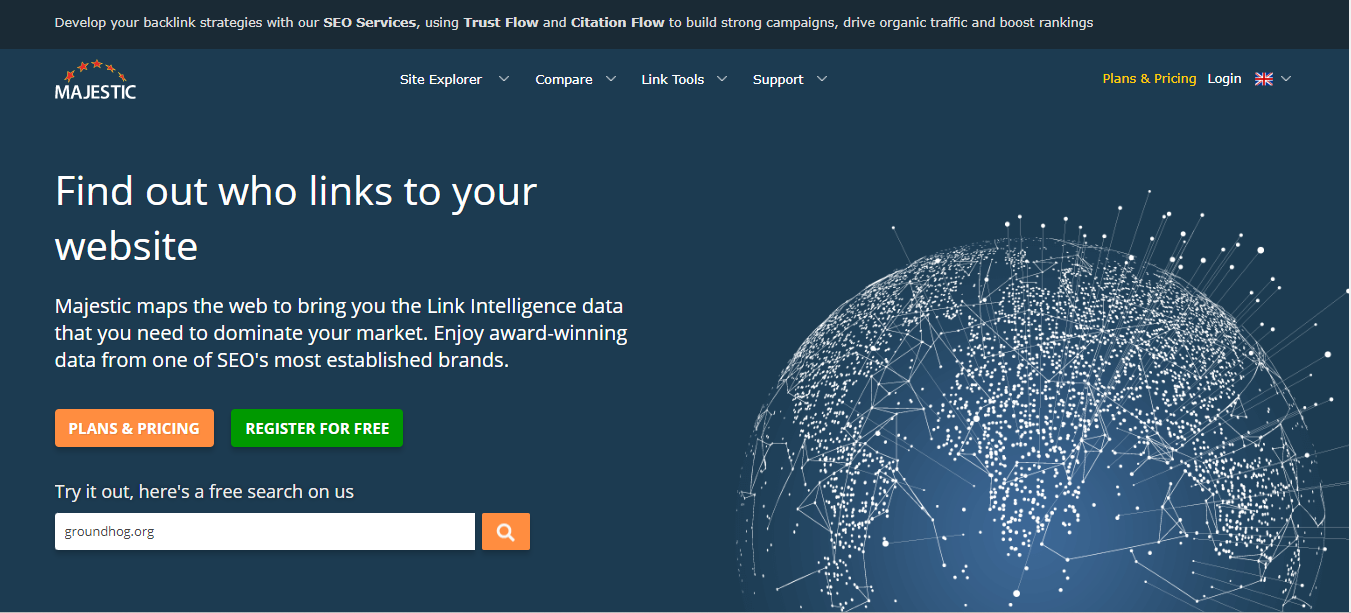Open the Compare menu

(x=564, y=79)
